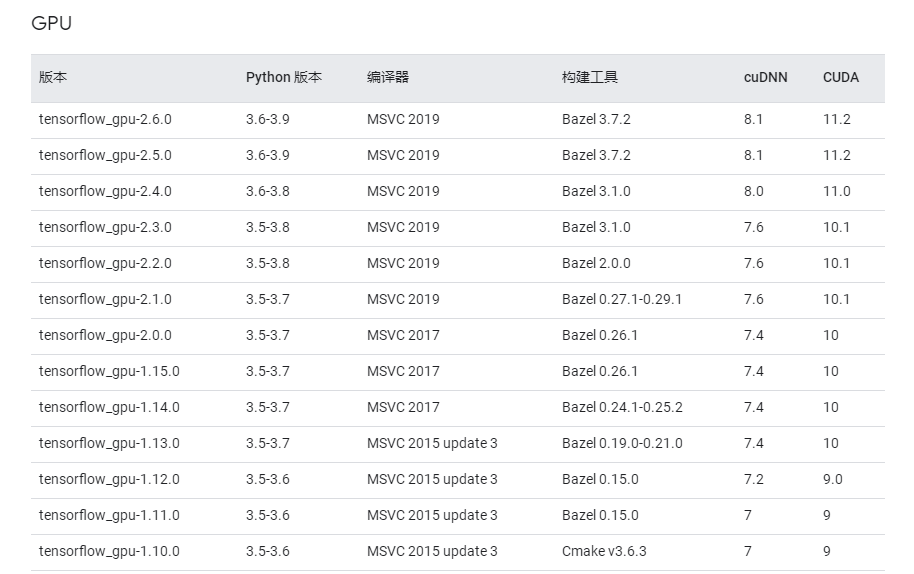This screenshot has width=914, height=574.
Task: Select the tensorflow_gpu-1.12.0 cell
Action: [x=109, y=480]
